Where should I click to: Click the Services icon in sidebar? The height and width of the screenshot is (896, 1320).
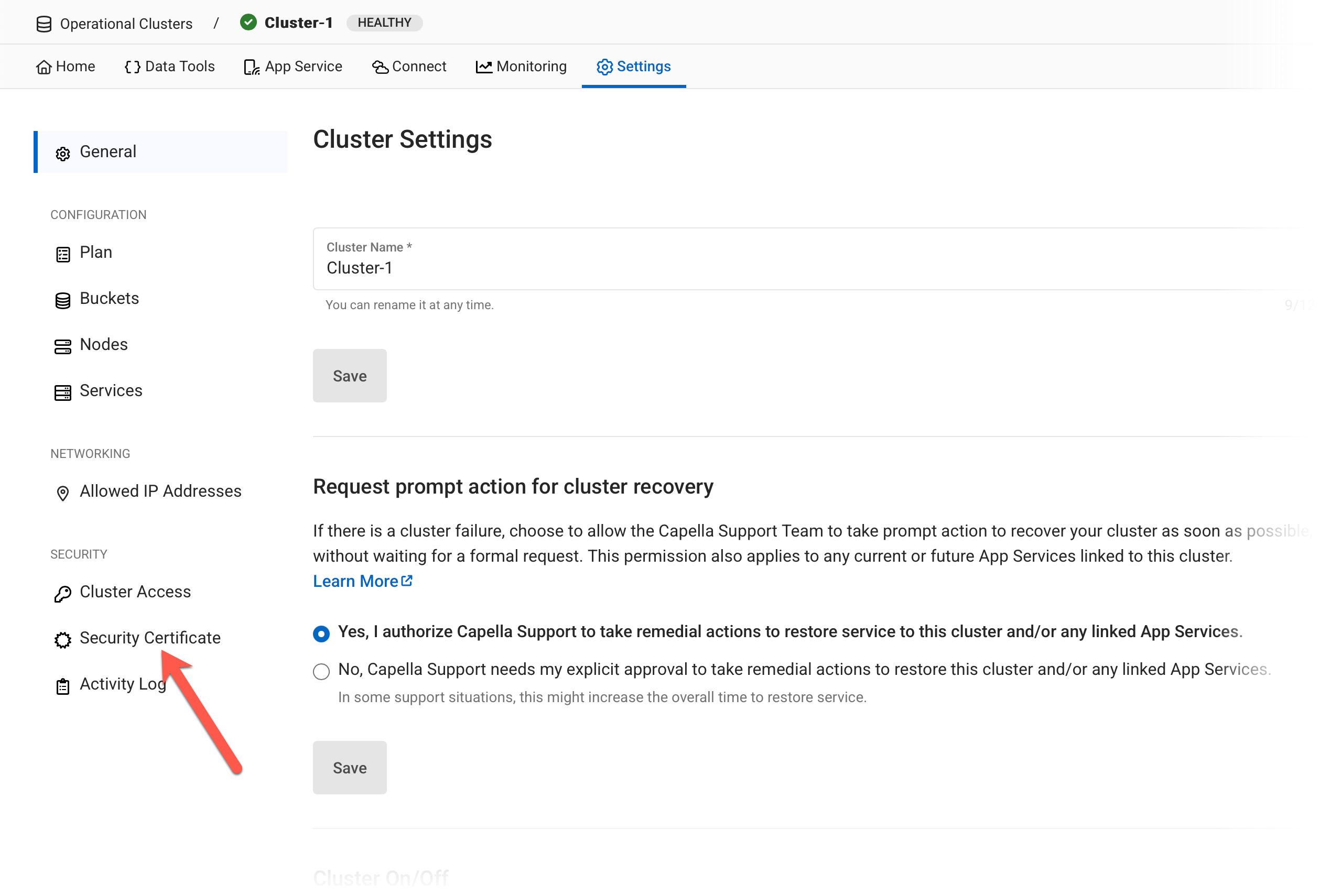point(62,392)
